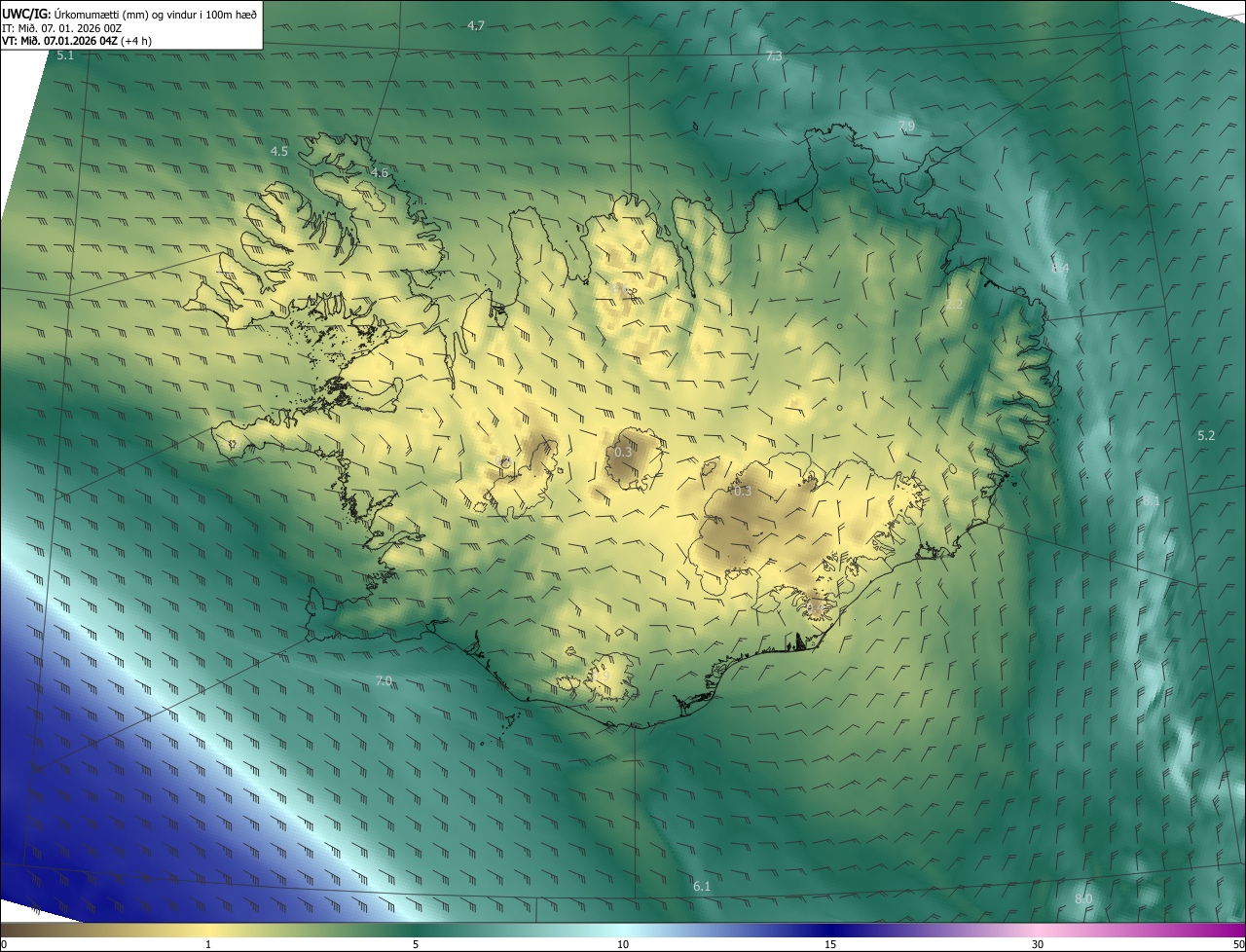Click the "5" tick label on the color scale
The height and width of the screenshot is (952, 1246).
tap(416, 944)
